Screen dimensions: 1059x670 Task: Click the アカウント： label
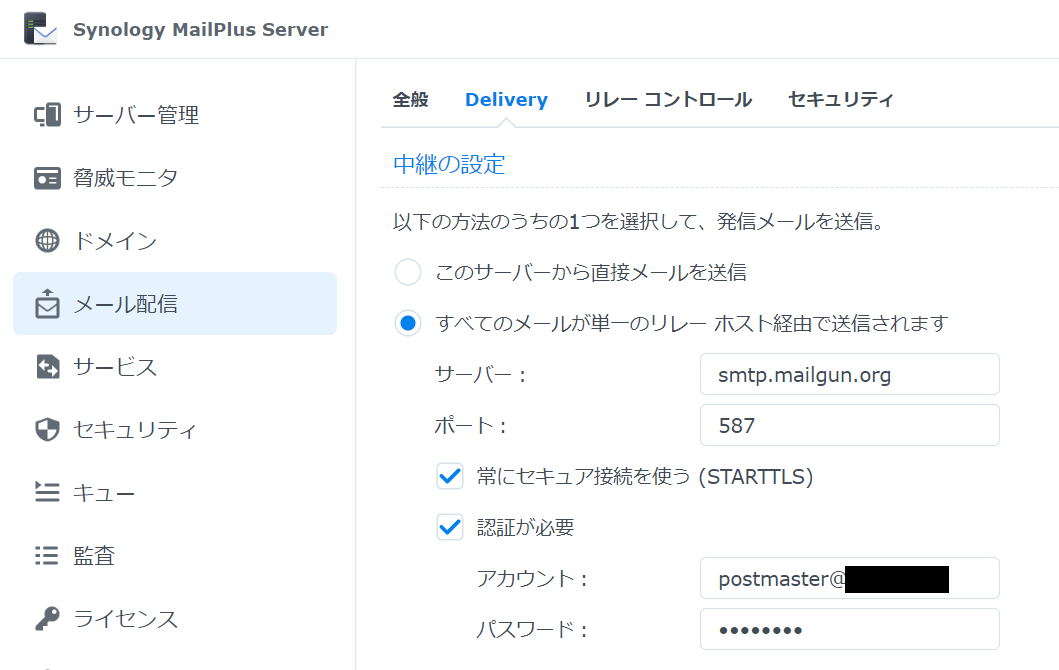532,579
